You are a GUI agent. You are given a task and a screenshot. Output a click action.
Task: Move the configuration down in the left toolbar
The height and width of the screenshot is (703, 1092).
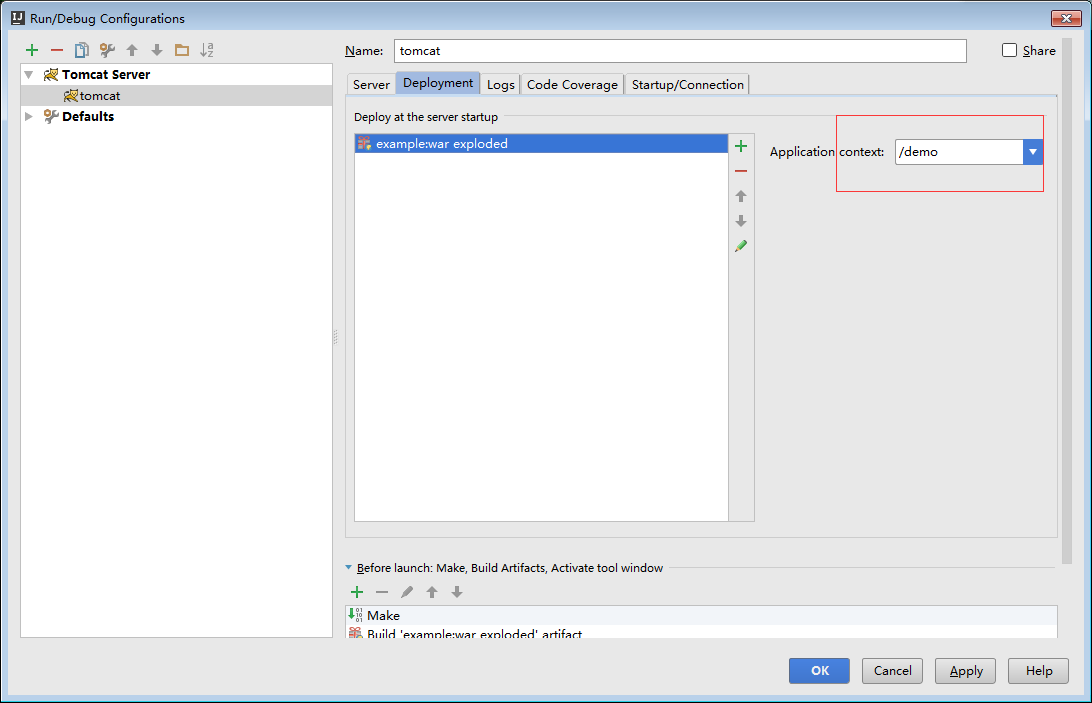157,50
